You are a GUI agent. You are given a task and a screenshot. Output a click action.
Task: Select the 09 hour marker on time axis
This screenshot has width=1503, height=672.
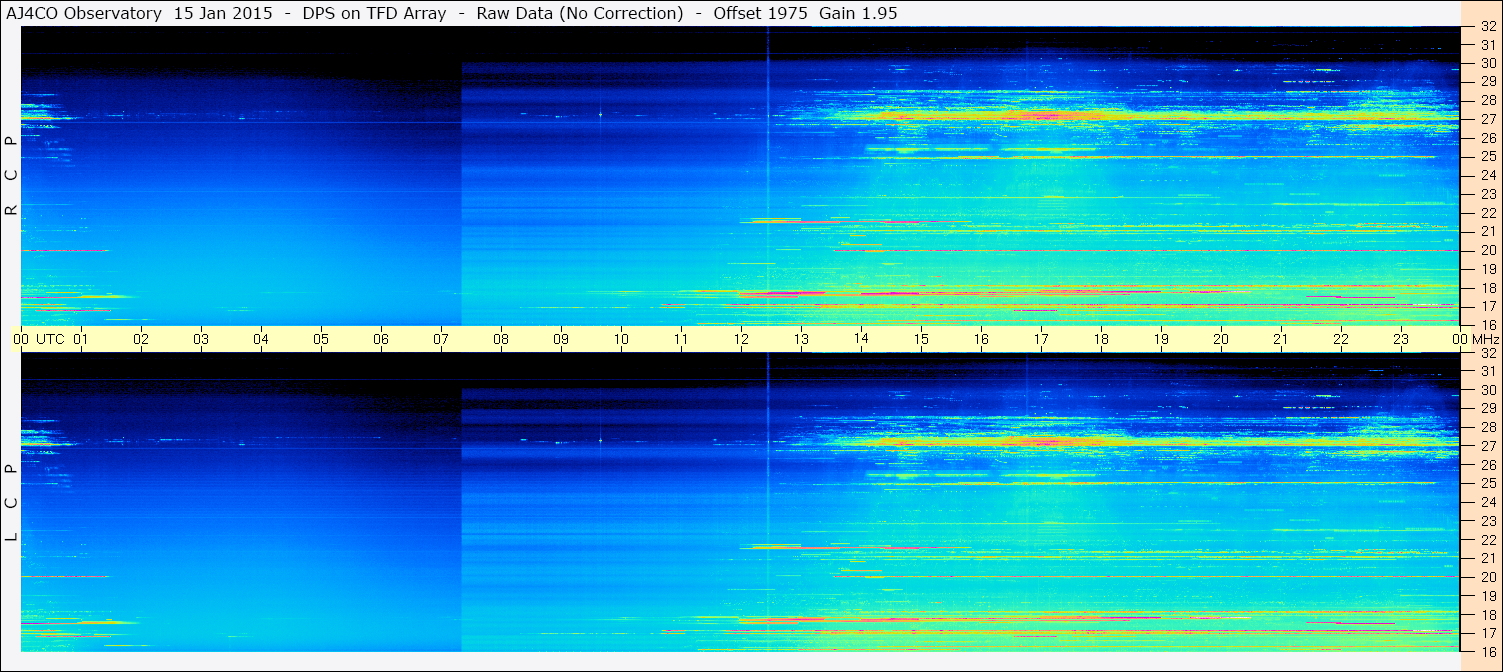click(x=561, y=339)
